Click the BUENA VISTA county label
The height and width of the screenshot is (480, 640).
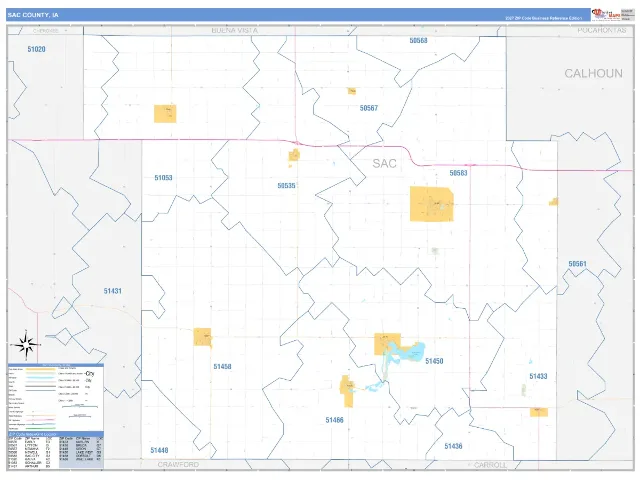(x=235, y=31)
